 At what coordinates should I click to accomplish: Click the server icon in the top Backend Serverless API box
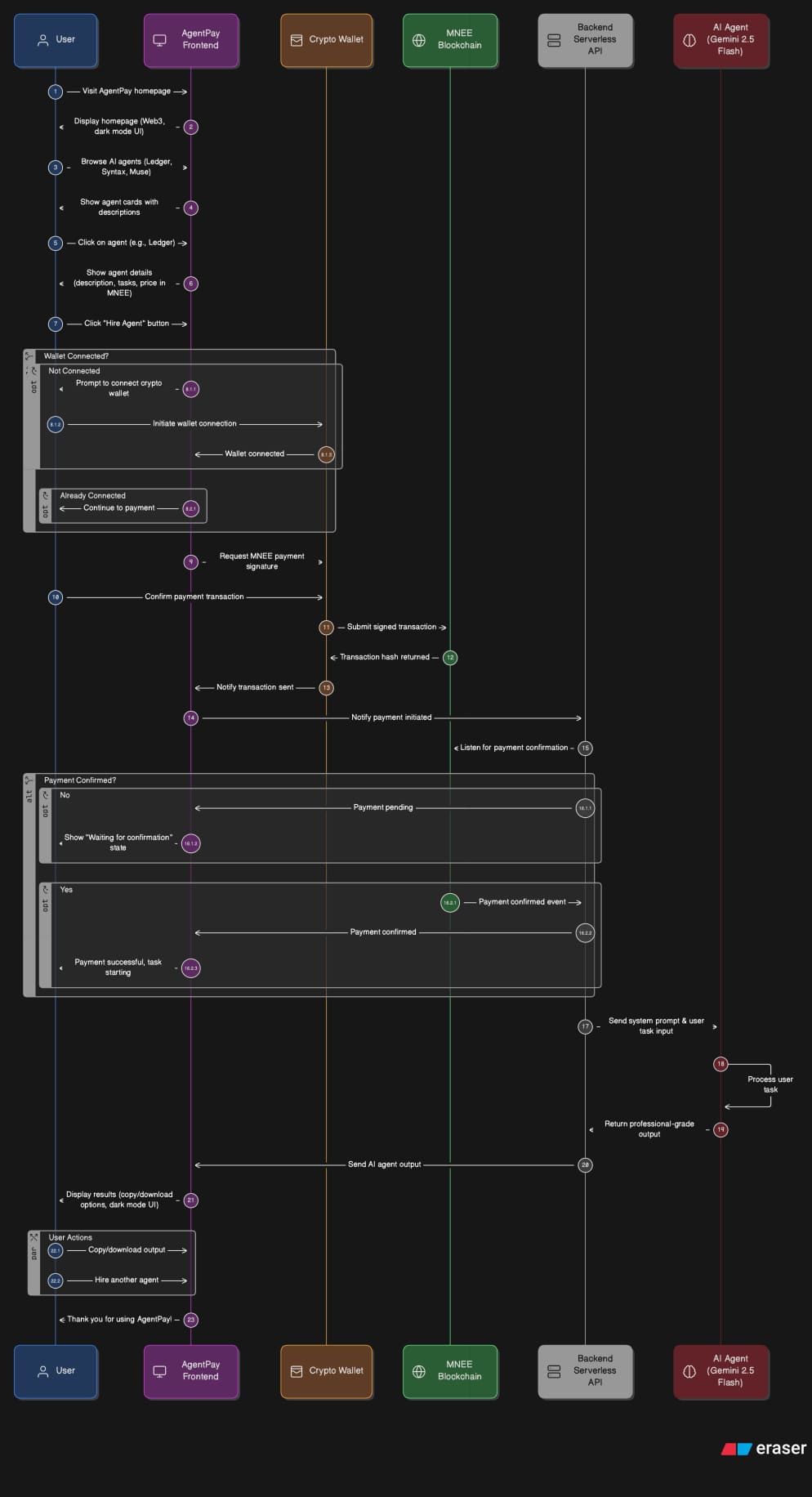[554, 39]
